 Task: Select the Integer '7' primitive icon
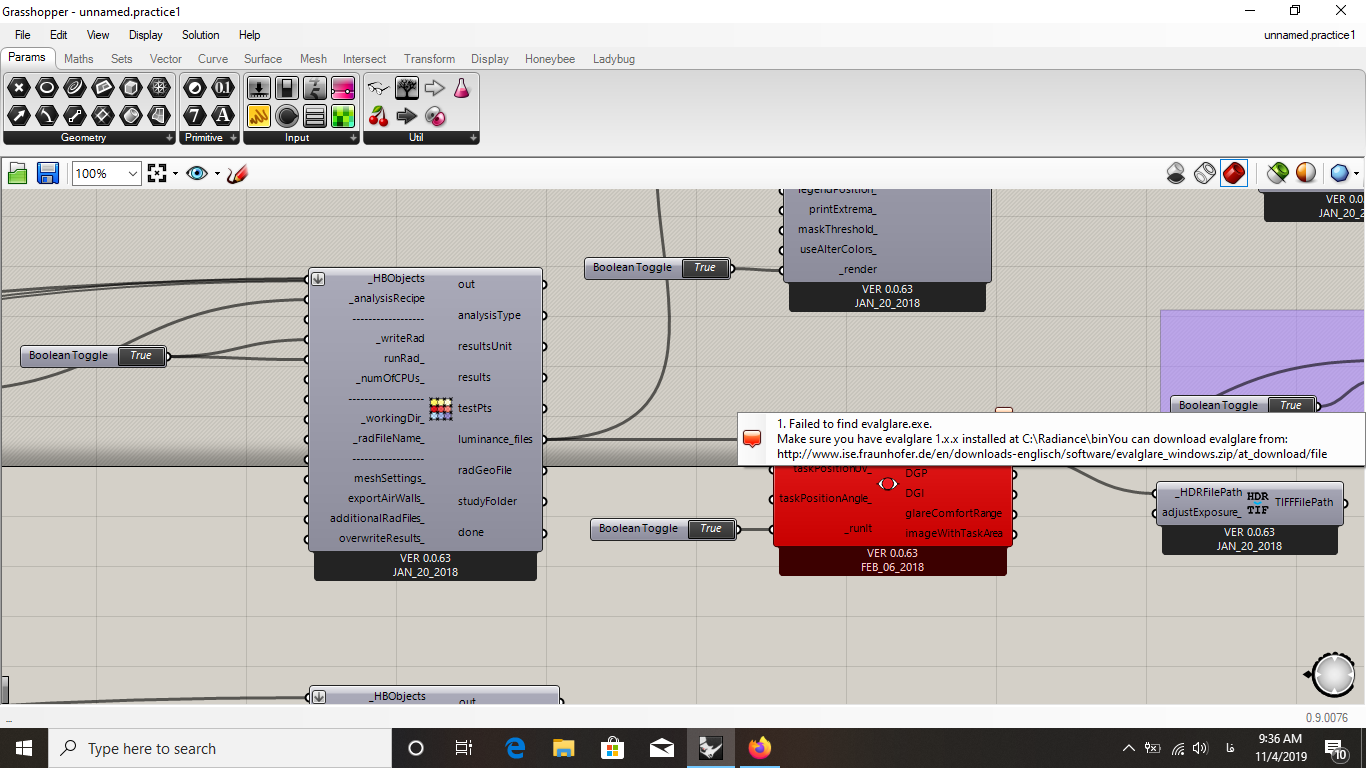(195, 116)
